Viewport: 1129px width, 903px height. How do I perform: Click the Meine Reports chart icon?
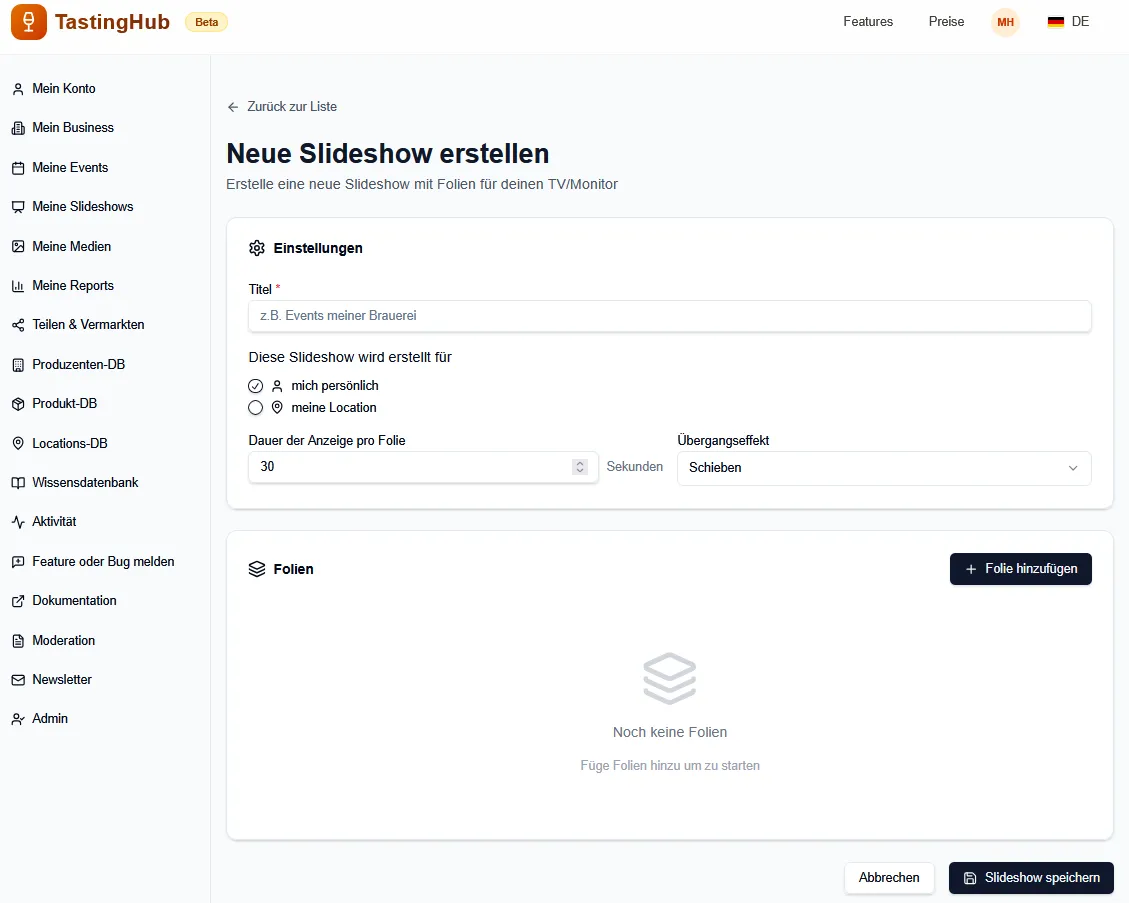[17, 286]
